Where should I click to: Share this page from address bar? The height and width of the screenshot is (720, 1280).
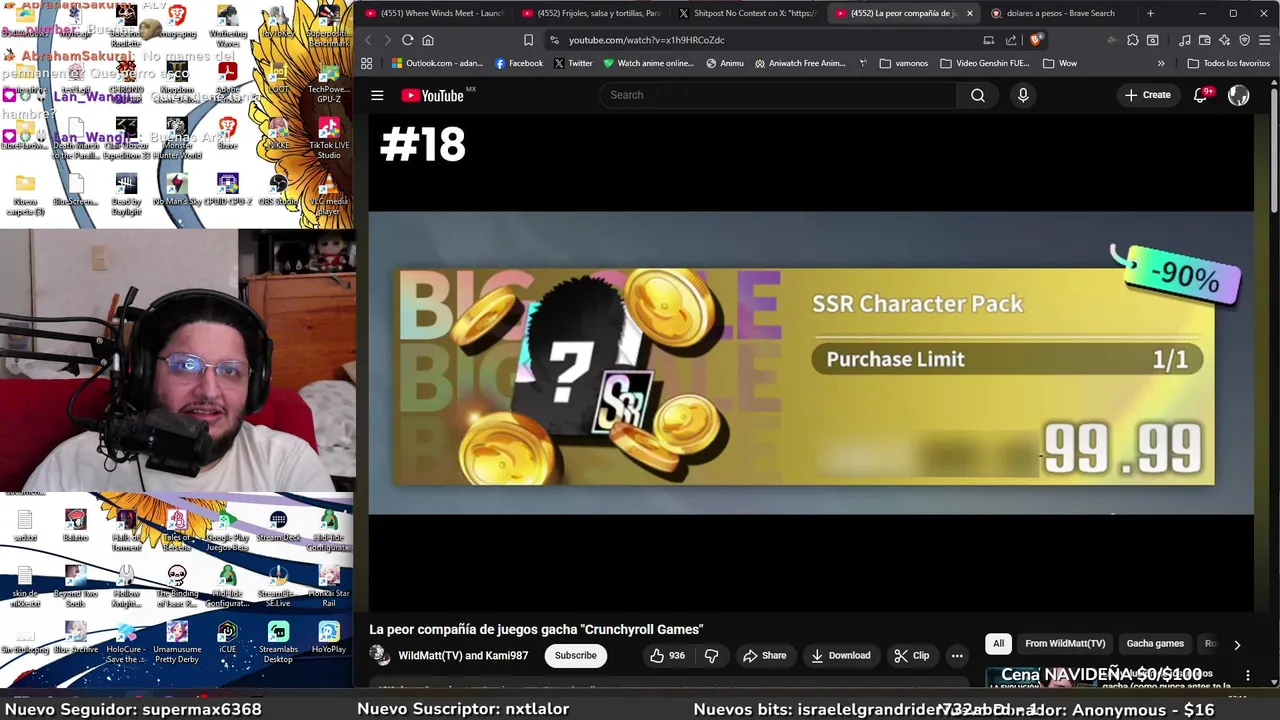pyautogui.click(x=1011, y=40)
